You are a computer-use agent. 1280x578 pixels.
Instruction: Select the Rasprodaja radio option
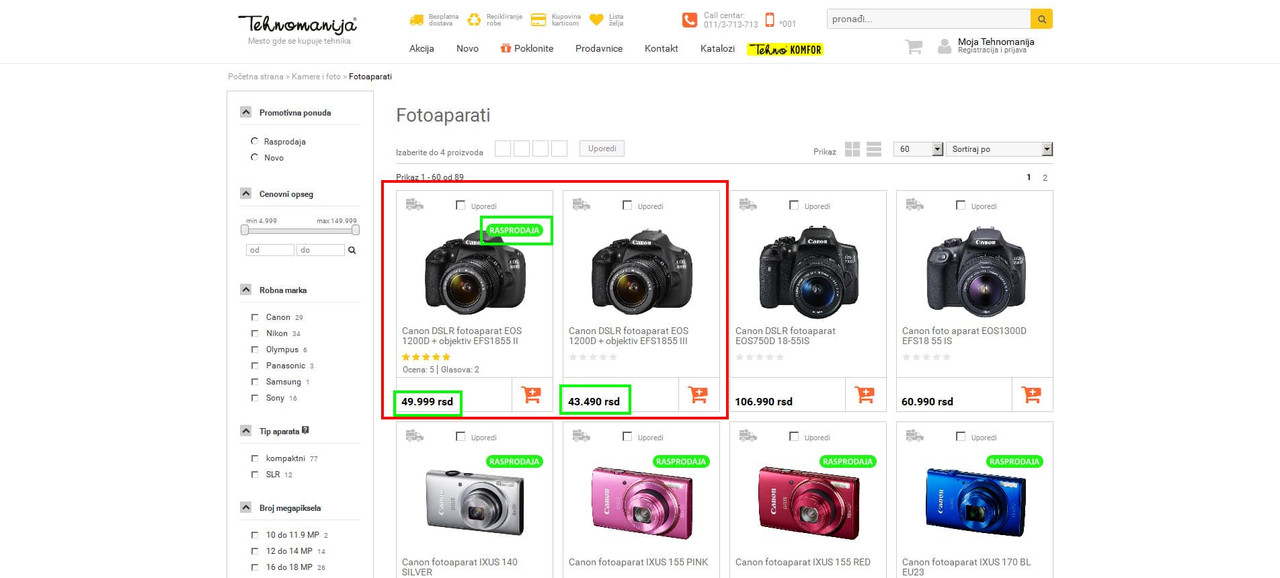click(255, 141)
